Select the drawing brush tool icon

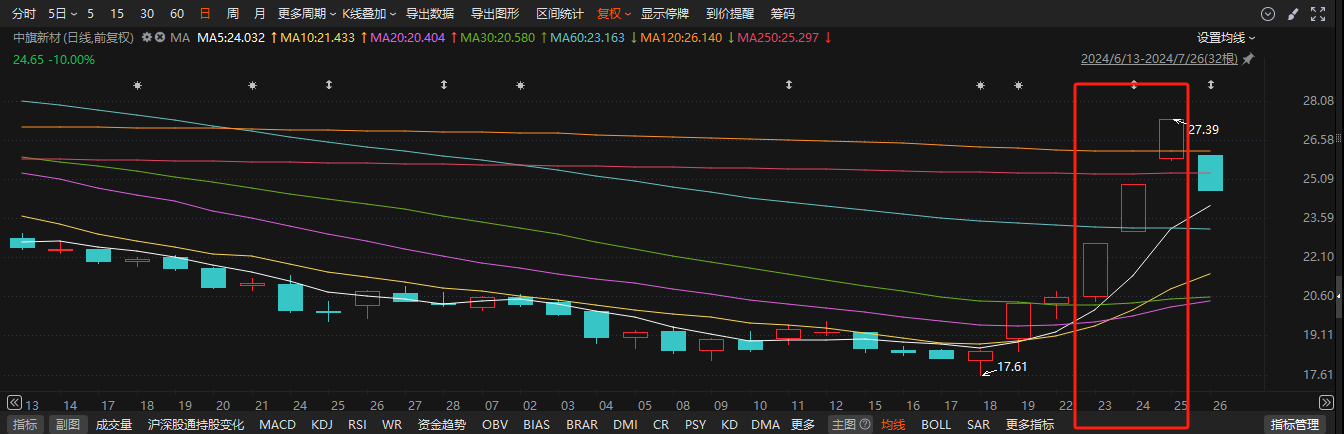point(1295,14)
